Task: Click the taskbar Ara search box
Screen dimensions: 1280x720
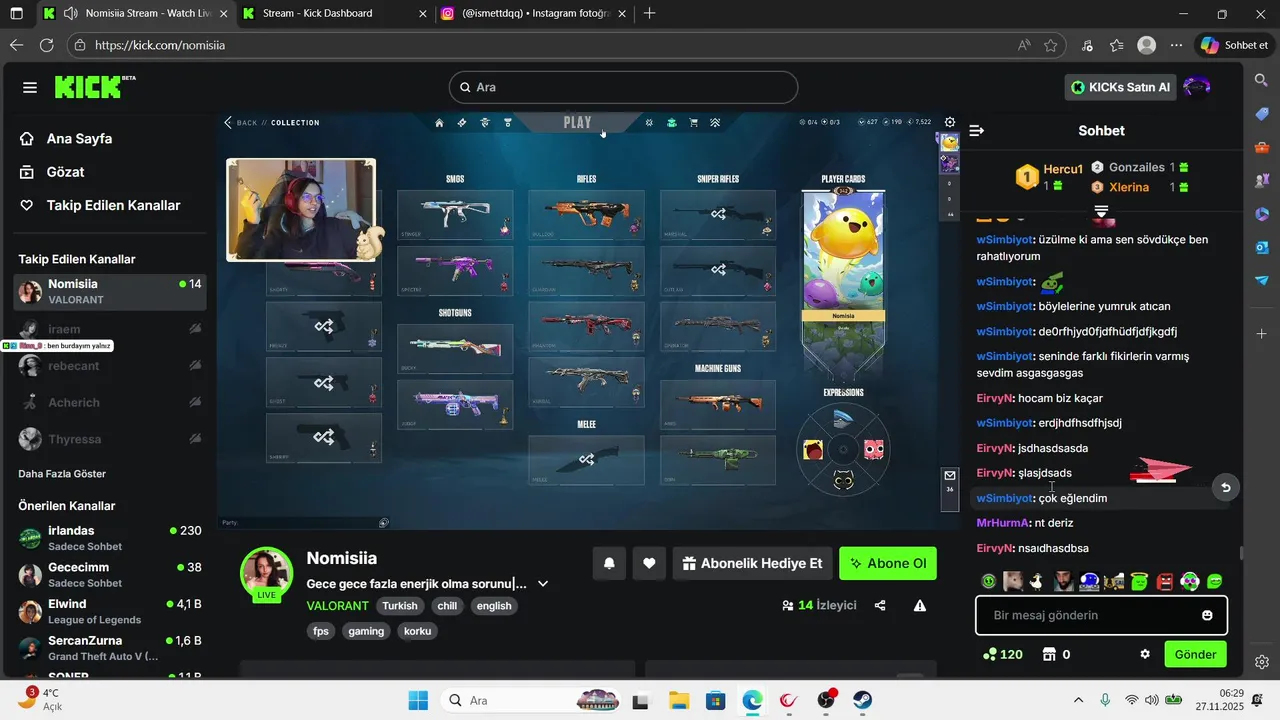Action: click(530, 700)
